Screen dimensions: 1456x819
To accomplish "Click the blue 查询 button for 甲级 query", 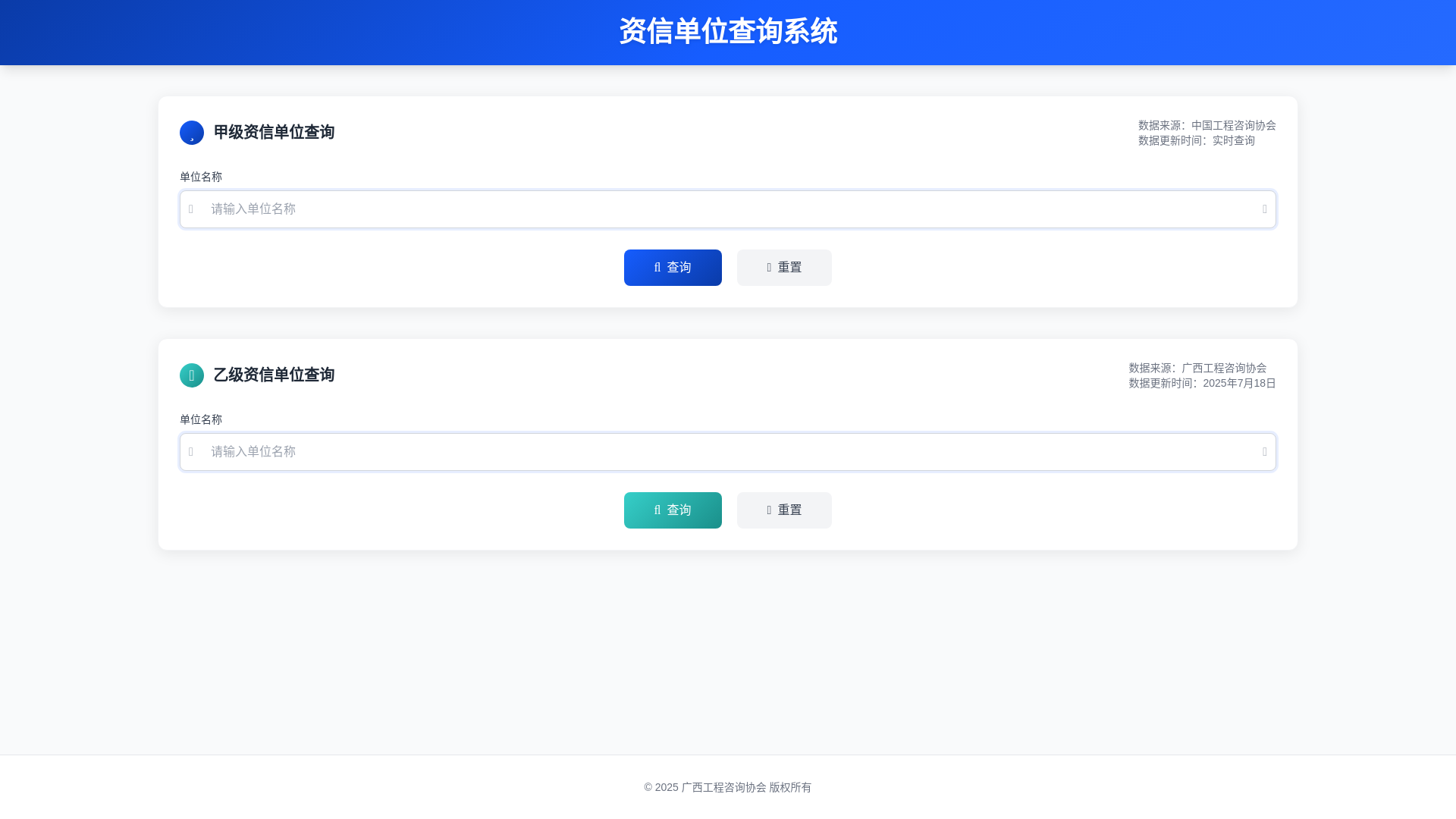I will point(673,268).
